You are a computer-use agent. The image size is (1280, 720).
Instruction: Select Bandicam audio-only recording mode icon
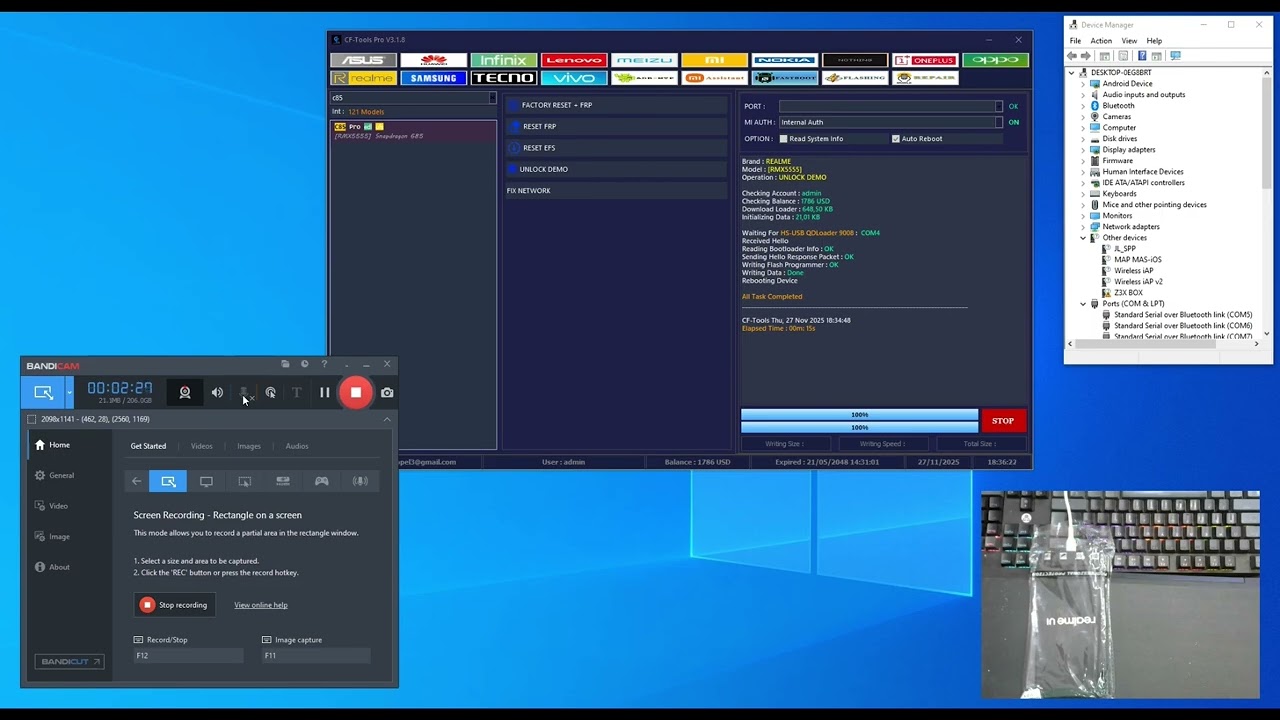[x=360, y=481]
